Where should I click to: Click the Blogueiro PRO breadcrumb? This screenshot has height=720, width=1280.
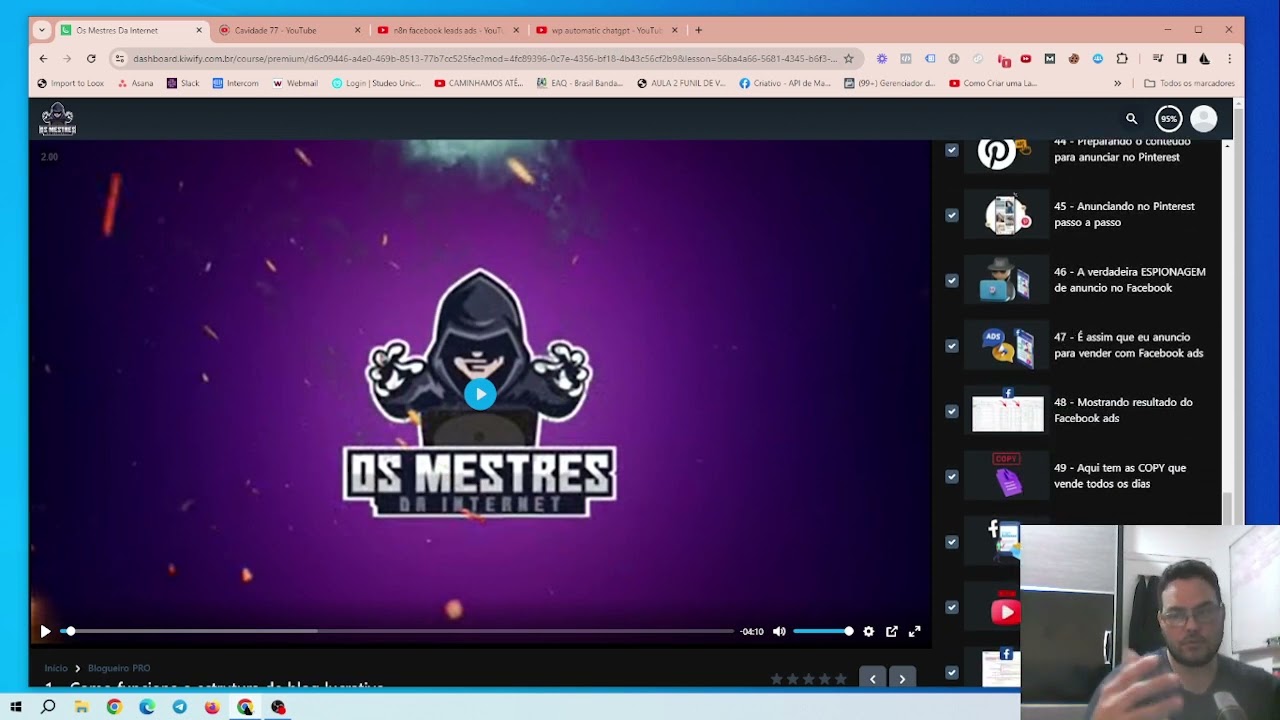pyautogui.click(x=119, y=668)
